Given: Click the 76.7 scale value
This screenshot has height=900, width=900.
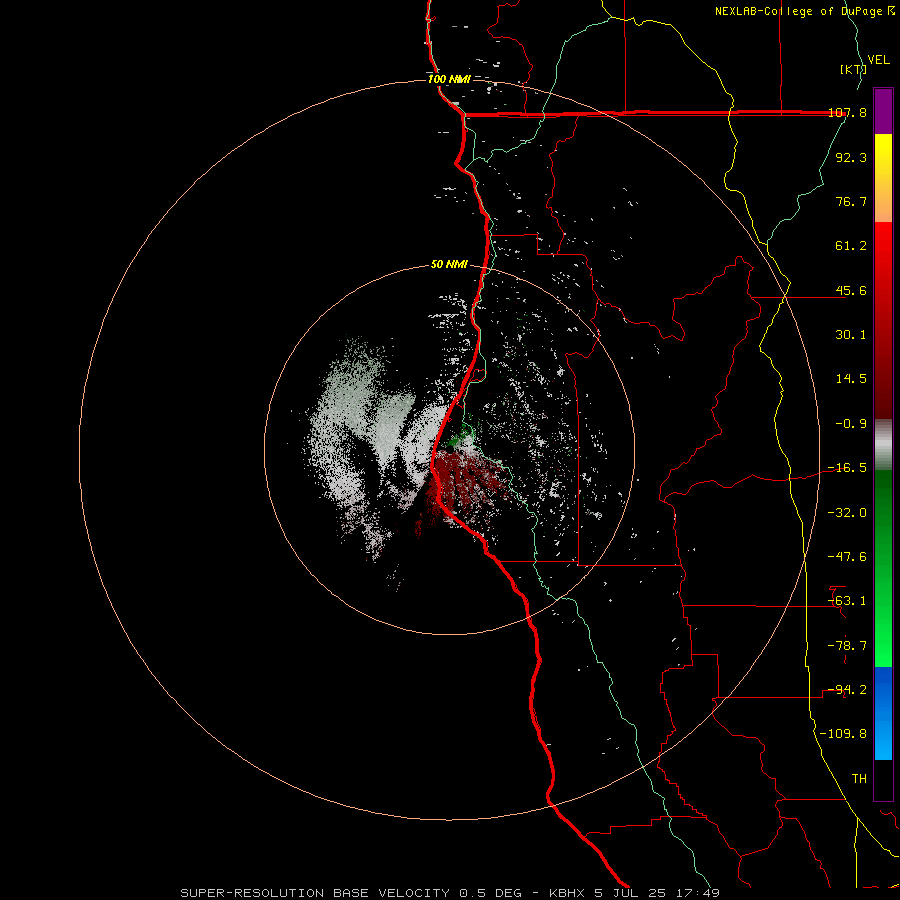Looking at the screenshot, I should [x=851, y=201].
